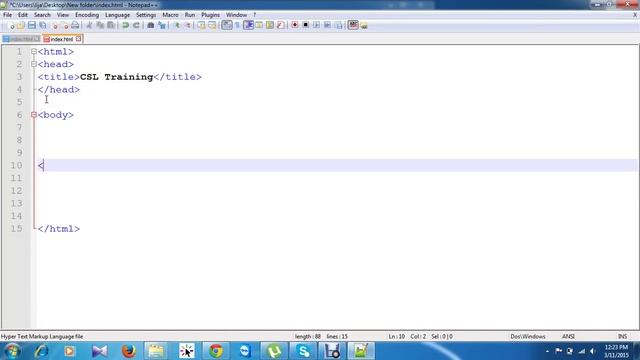Click the Paste toolbar icon
The image size is (640, 360).
tap(111, 25)
